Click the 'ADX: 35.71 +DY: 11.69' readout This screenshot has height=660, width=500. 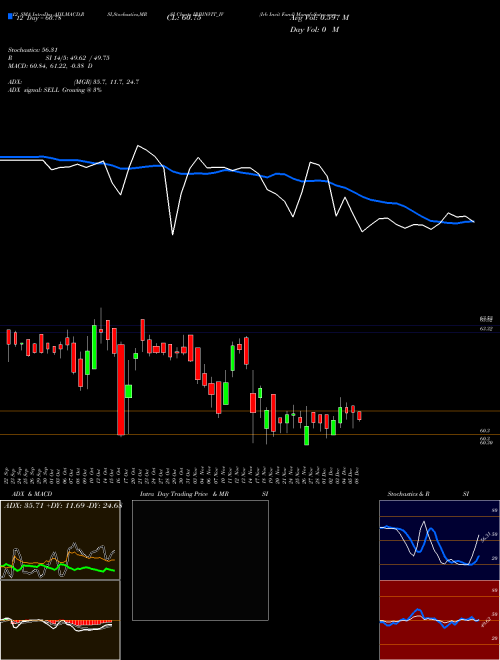click(x=63, y=505)
